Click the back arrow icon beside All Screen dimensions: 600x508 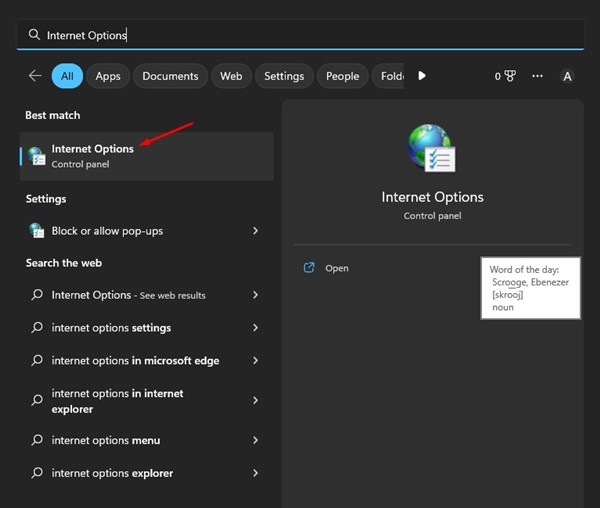[35, 76]
